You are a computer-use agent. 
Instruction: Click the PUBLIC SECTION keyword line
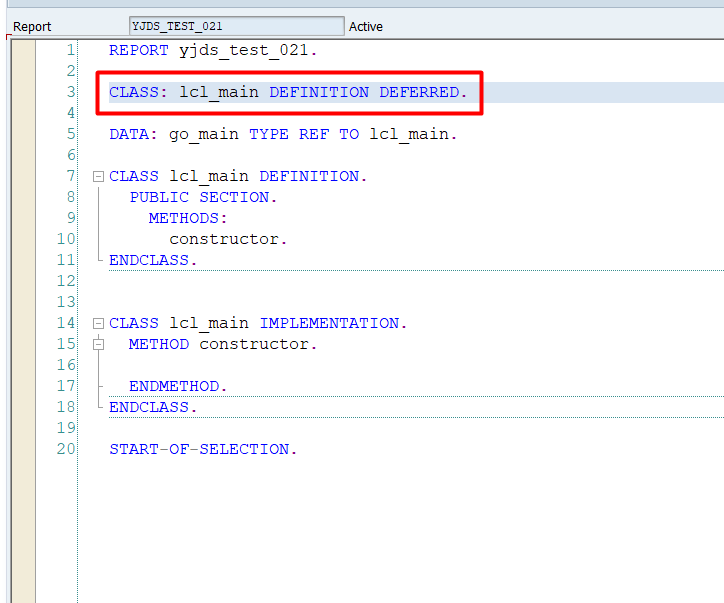203,197
